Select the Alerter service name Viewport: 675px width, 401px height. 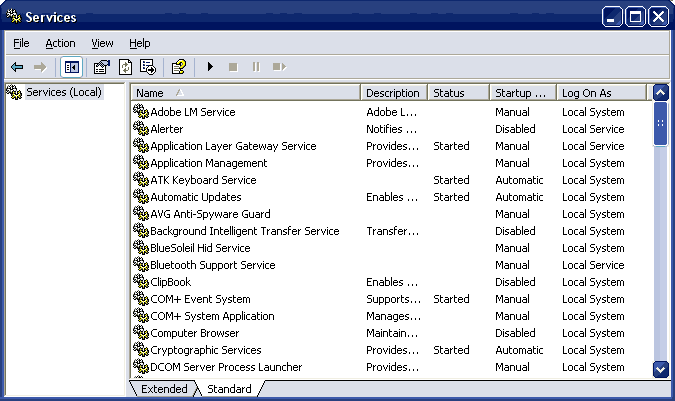(167, 129)
